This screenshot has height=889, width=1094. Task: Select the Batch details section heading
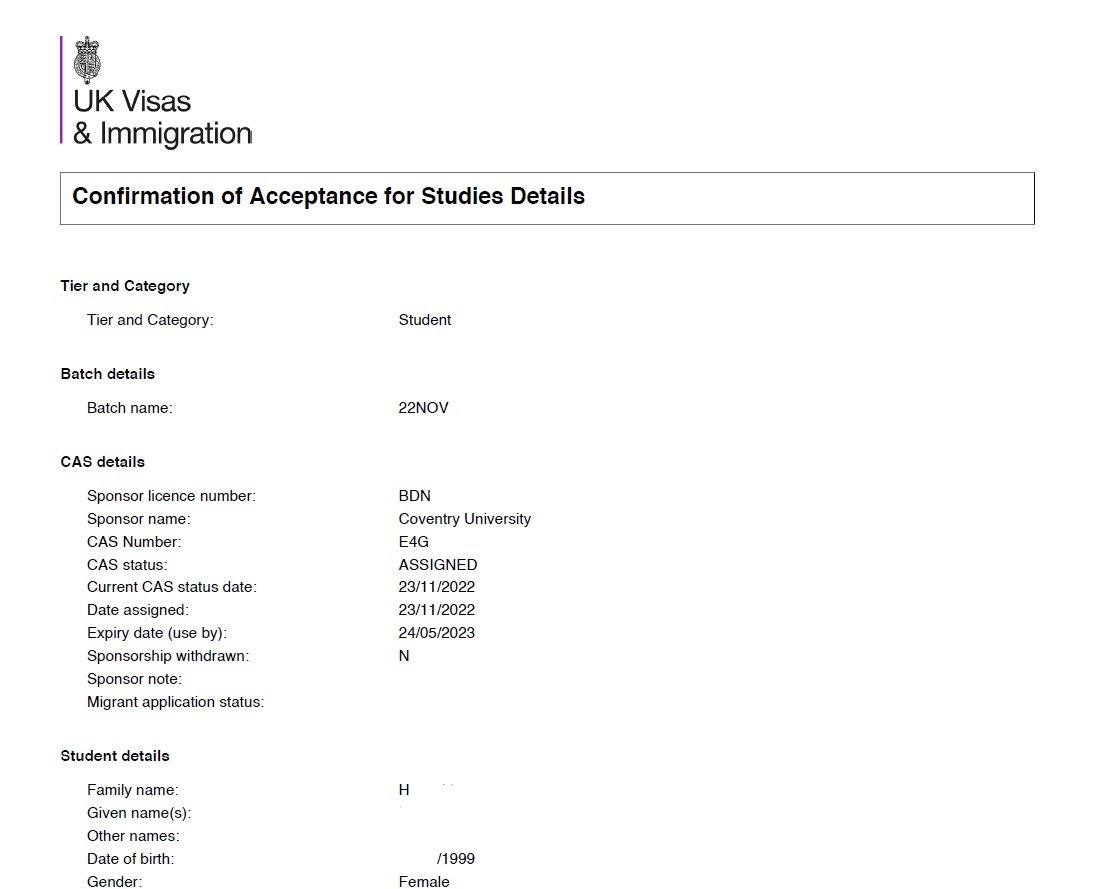pyautogui.click(x=108, y=374)
